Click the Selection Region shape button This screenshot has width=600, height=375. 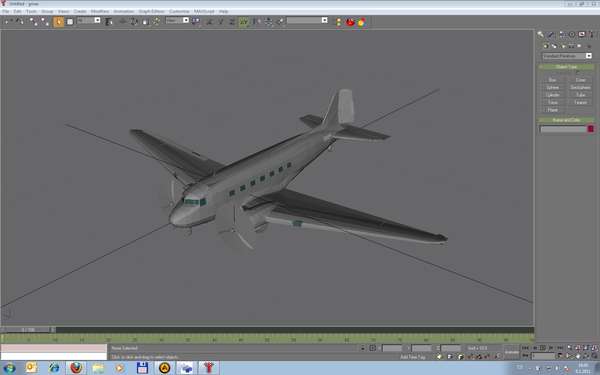pos(70,22)
